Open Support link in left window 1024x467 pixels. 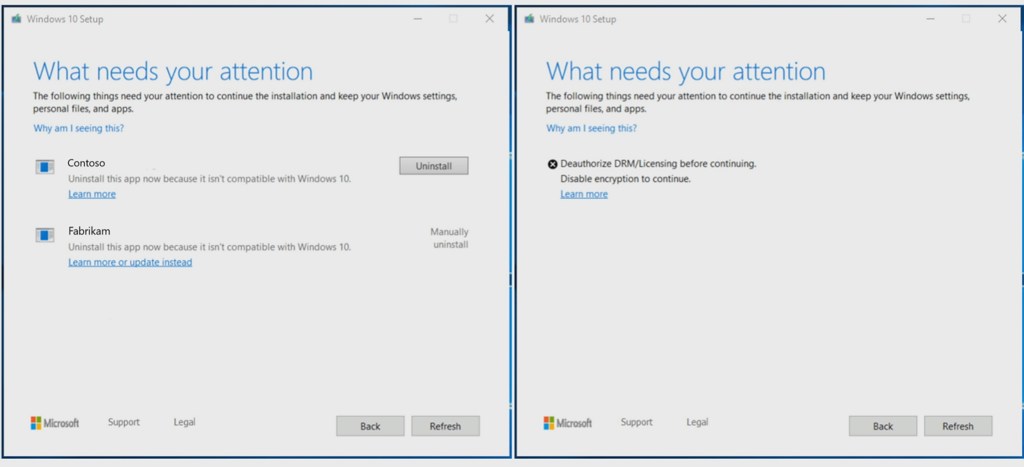point(123,422)
